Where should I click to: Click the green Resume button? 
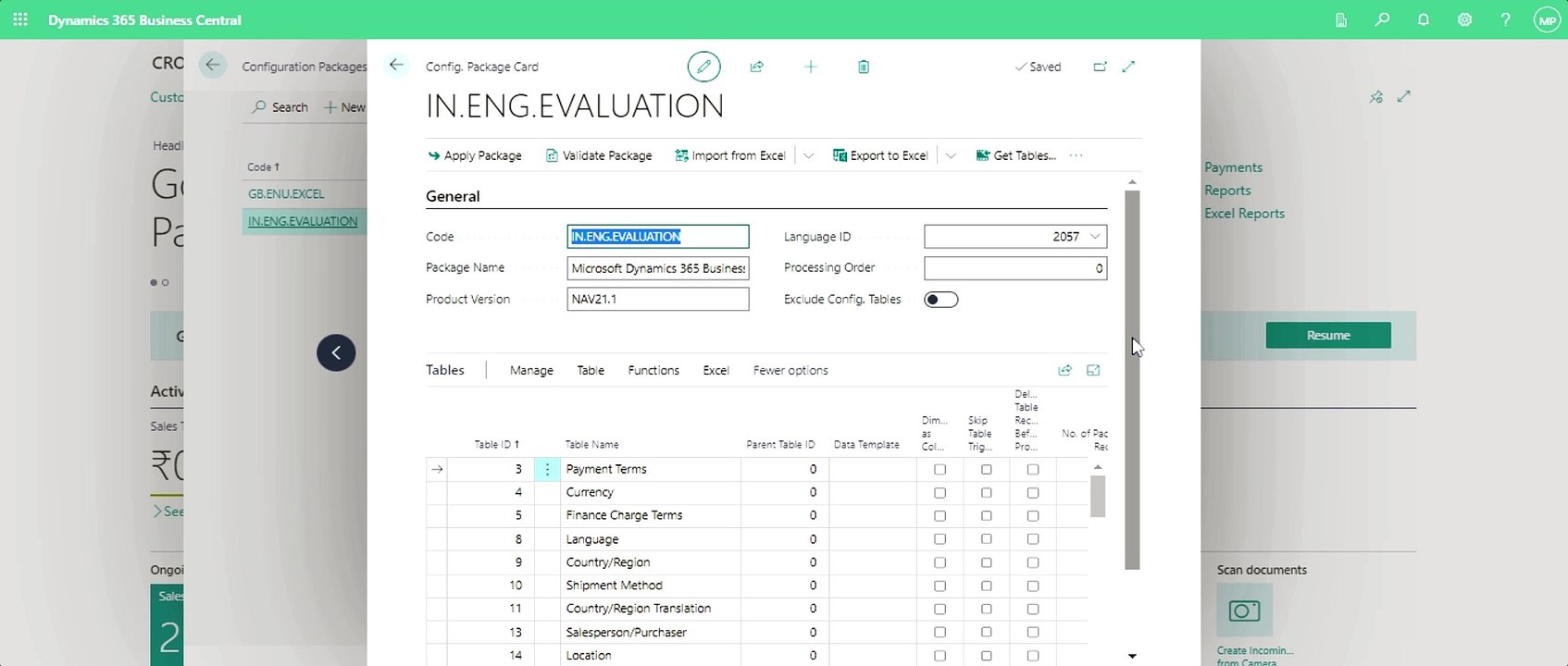(1328, 335)
